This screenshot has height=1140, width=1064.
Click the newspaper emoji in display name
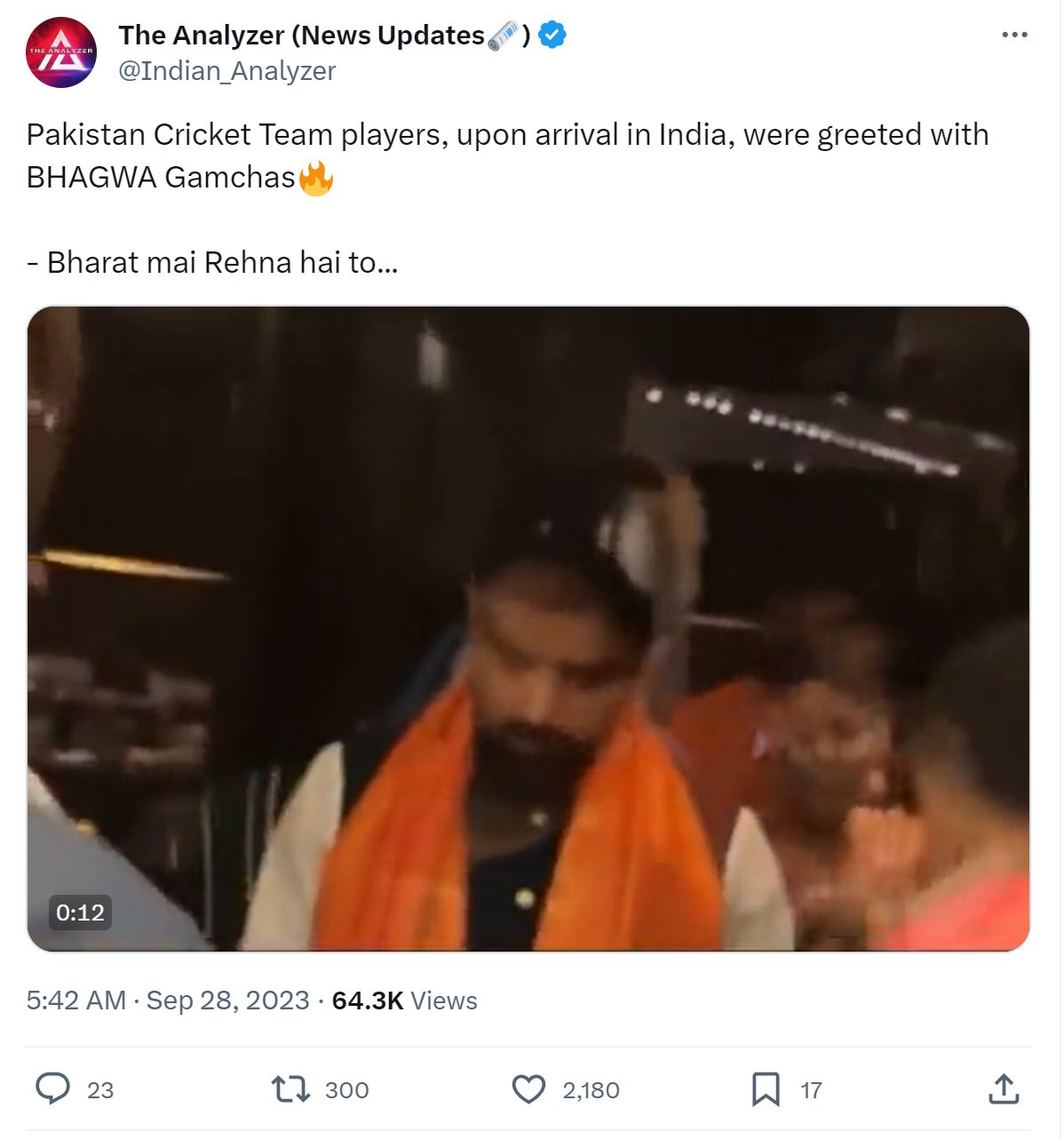click(503, 36)
